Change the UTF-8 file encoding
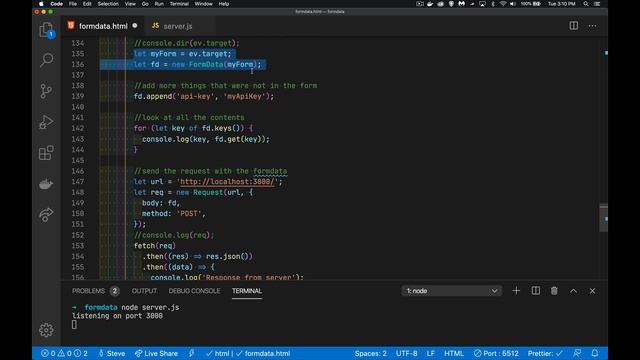Image resolution: width=640 pixels, height=360 pixels. coord(406,353)
